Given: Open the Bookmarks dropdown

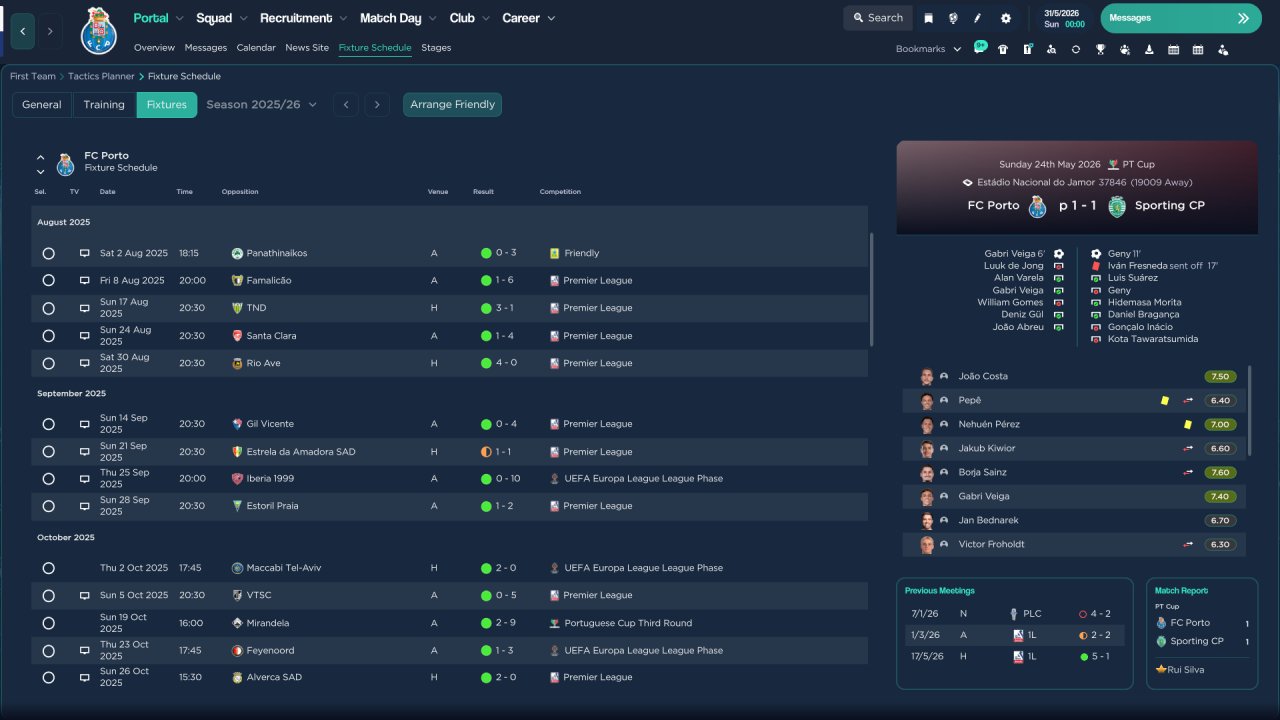Looking at the screenshot, I should 928,49.
